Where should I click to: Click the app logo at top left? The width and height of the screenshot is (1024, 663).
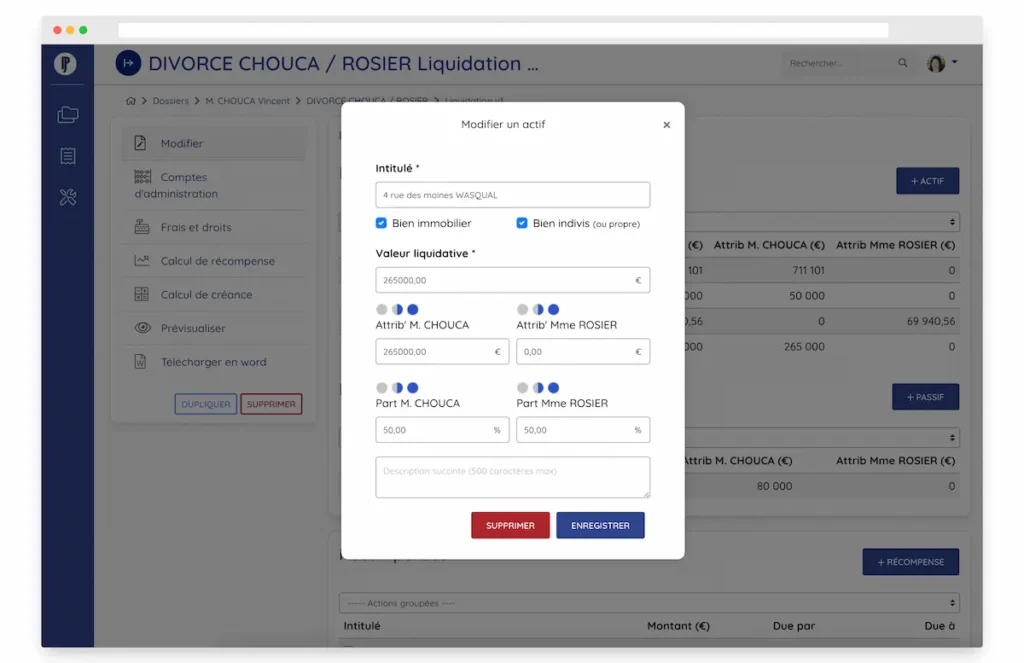pos(67,64)
